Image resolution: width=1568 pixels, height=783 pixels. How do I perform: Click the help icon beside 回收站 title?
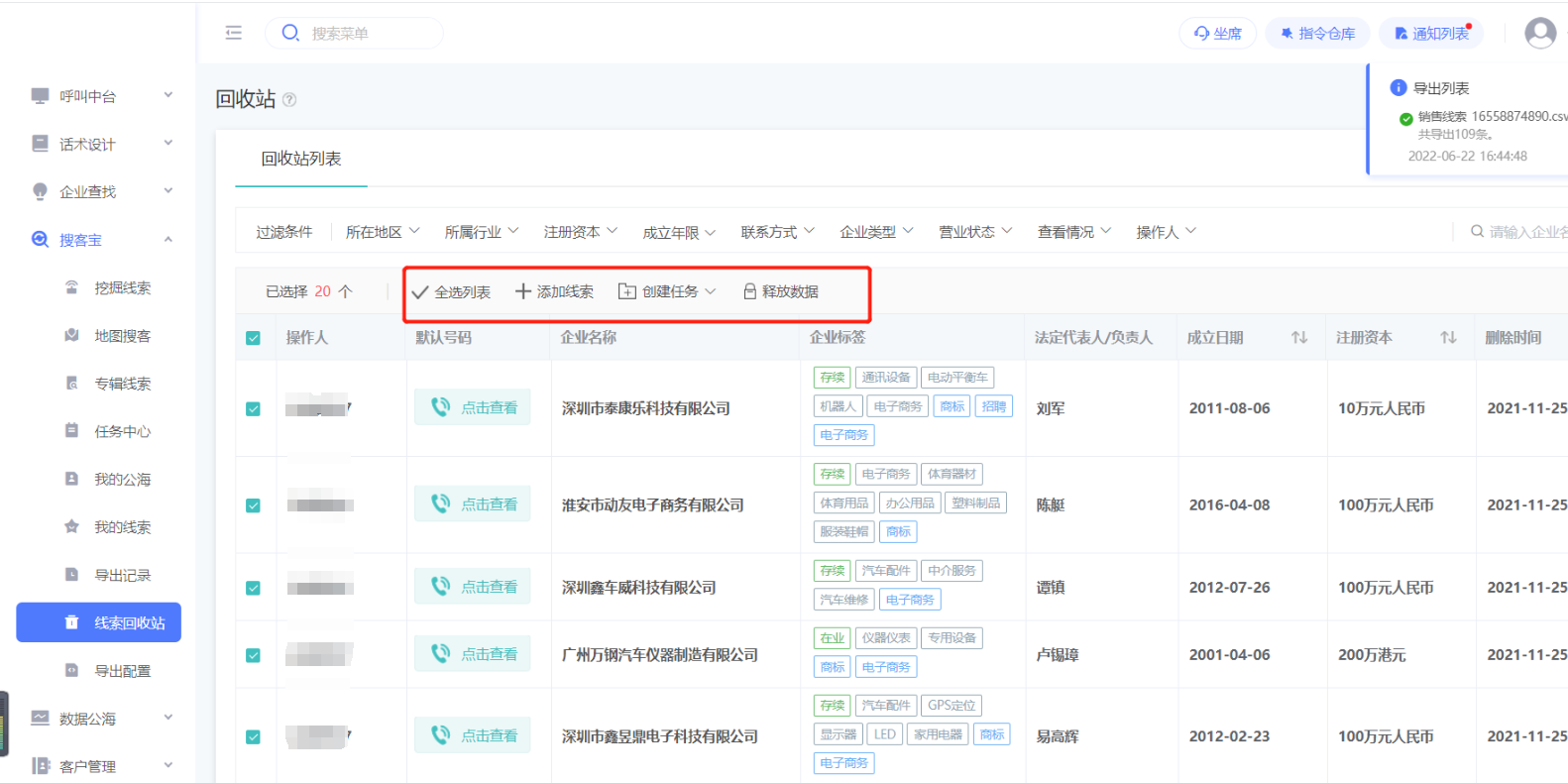289,99
